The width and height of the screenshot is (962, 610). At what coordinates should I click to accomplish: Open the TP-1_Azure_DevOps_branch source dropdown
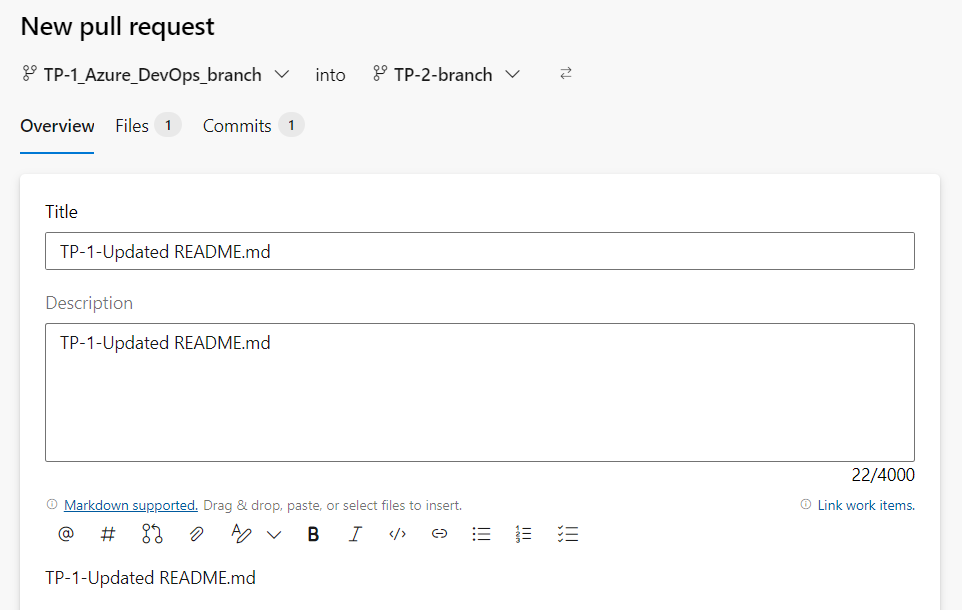[x=282, y=73]
